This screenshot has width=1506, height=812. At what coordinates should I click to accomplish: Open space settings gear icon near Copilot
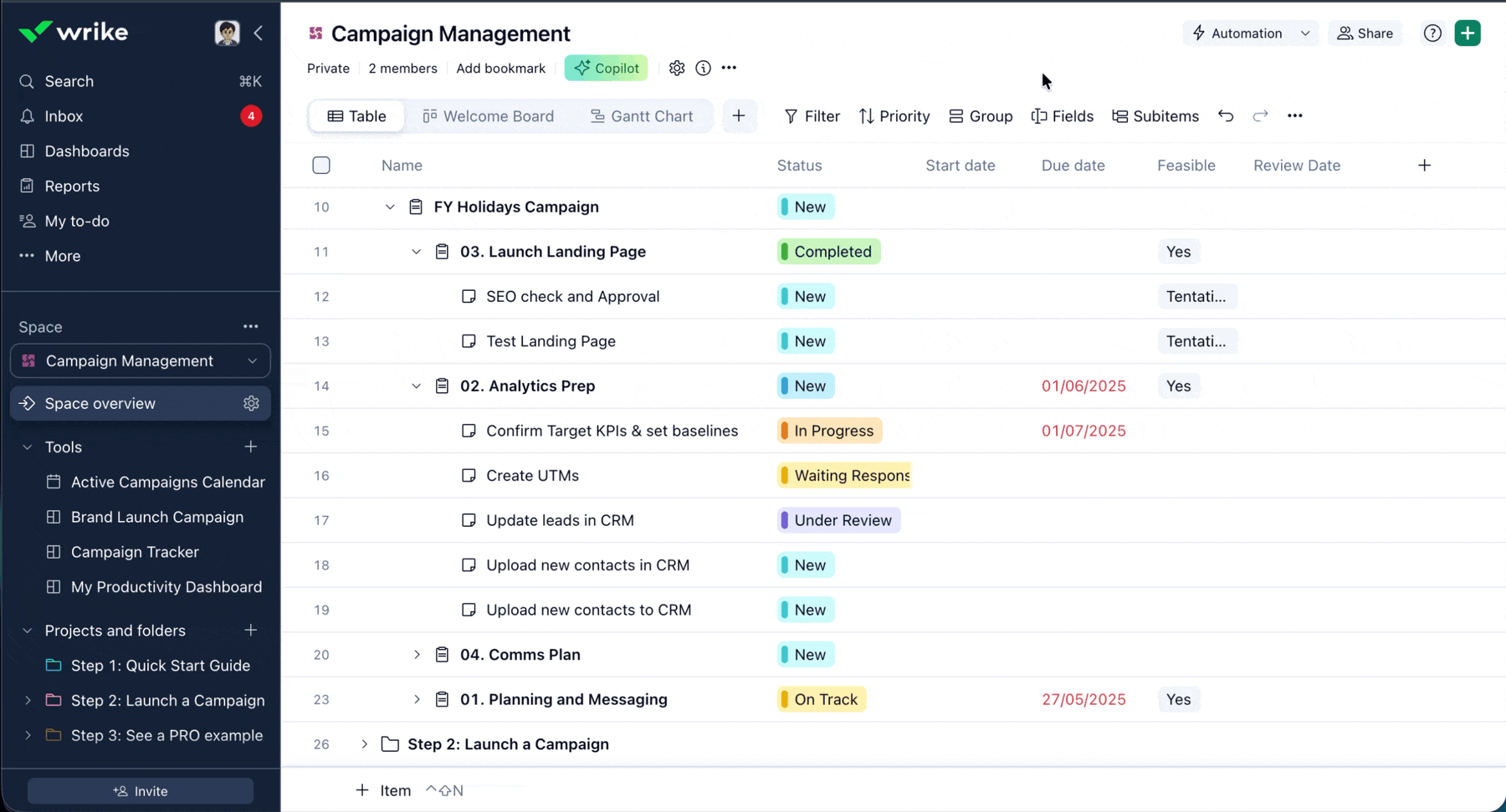[x=677, y=69]
